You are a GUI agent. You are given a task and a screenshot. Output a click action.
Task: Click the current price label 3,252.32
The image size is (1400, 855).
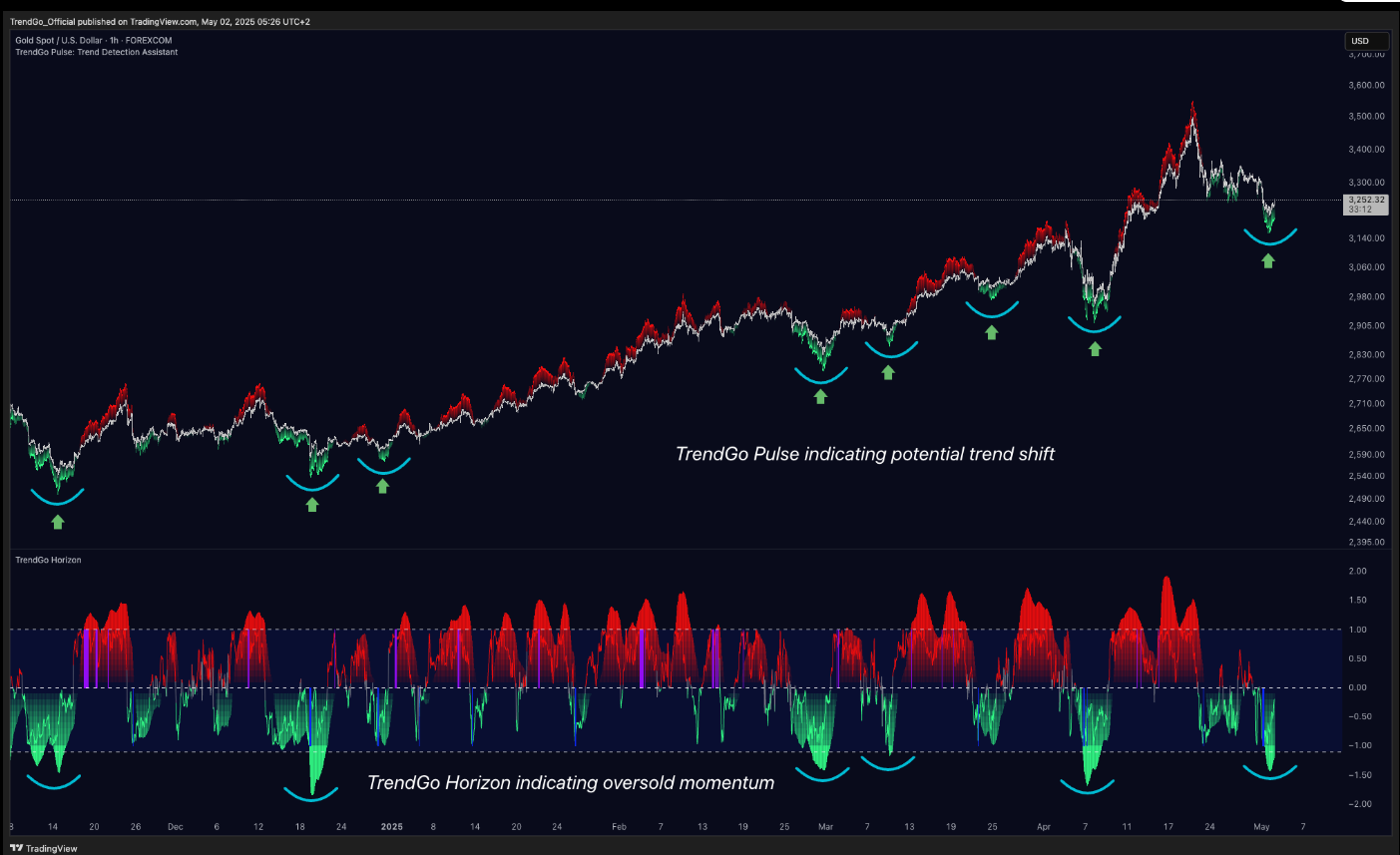[x=1366, y=201]
